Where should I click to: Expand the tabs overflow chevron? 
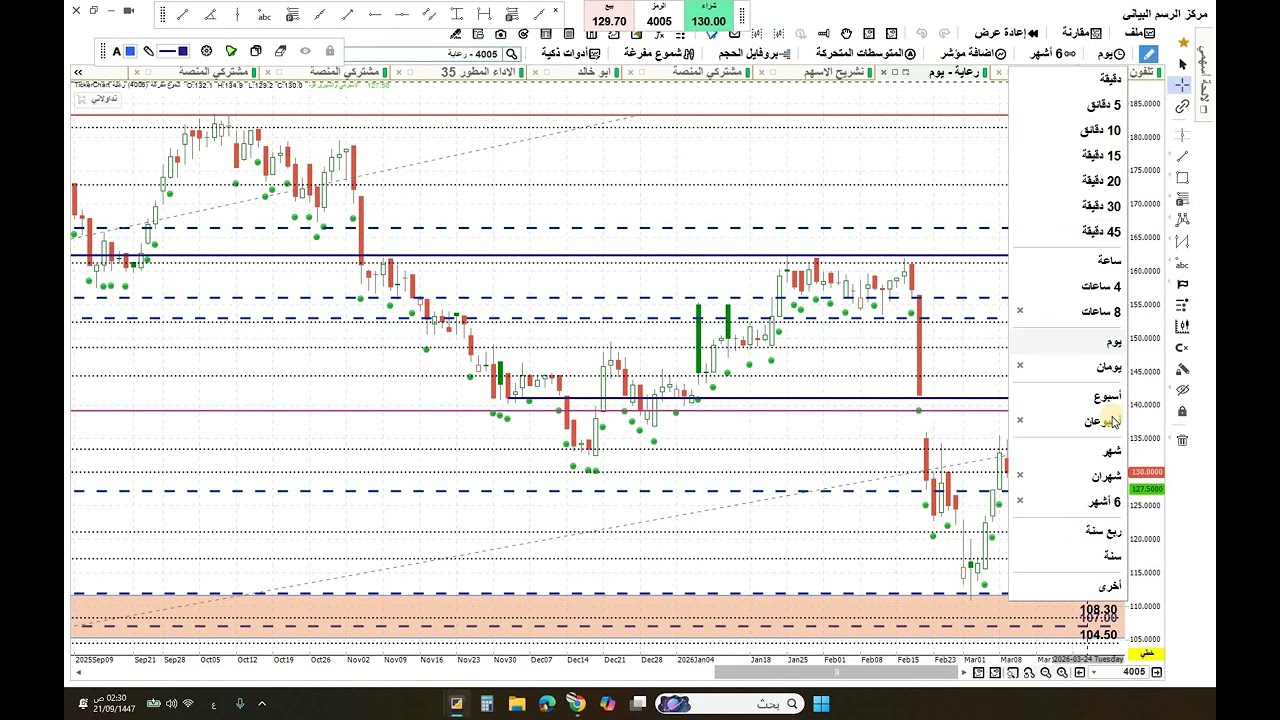77,72
